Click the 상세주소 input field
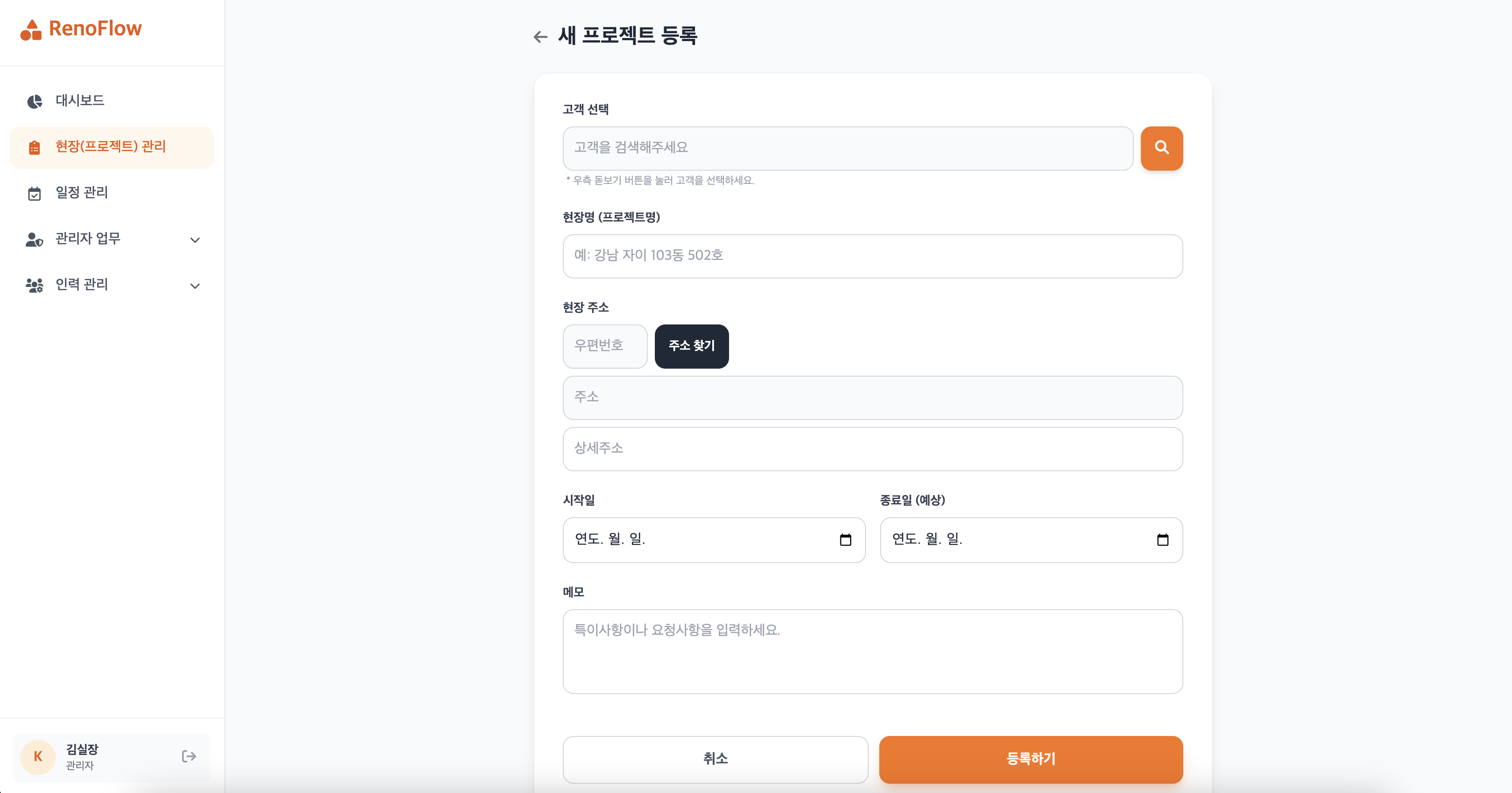 (x=872, y=449)
